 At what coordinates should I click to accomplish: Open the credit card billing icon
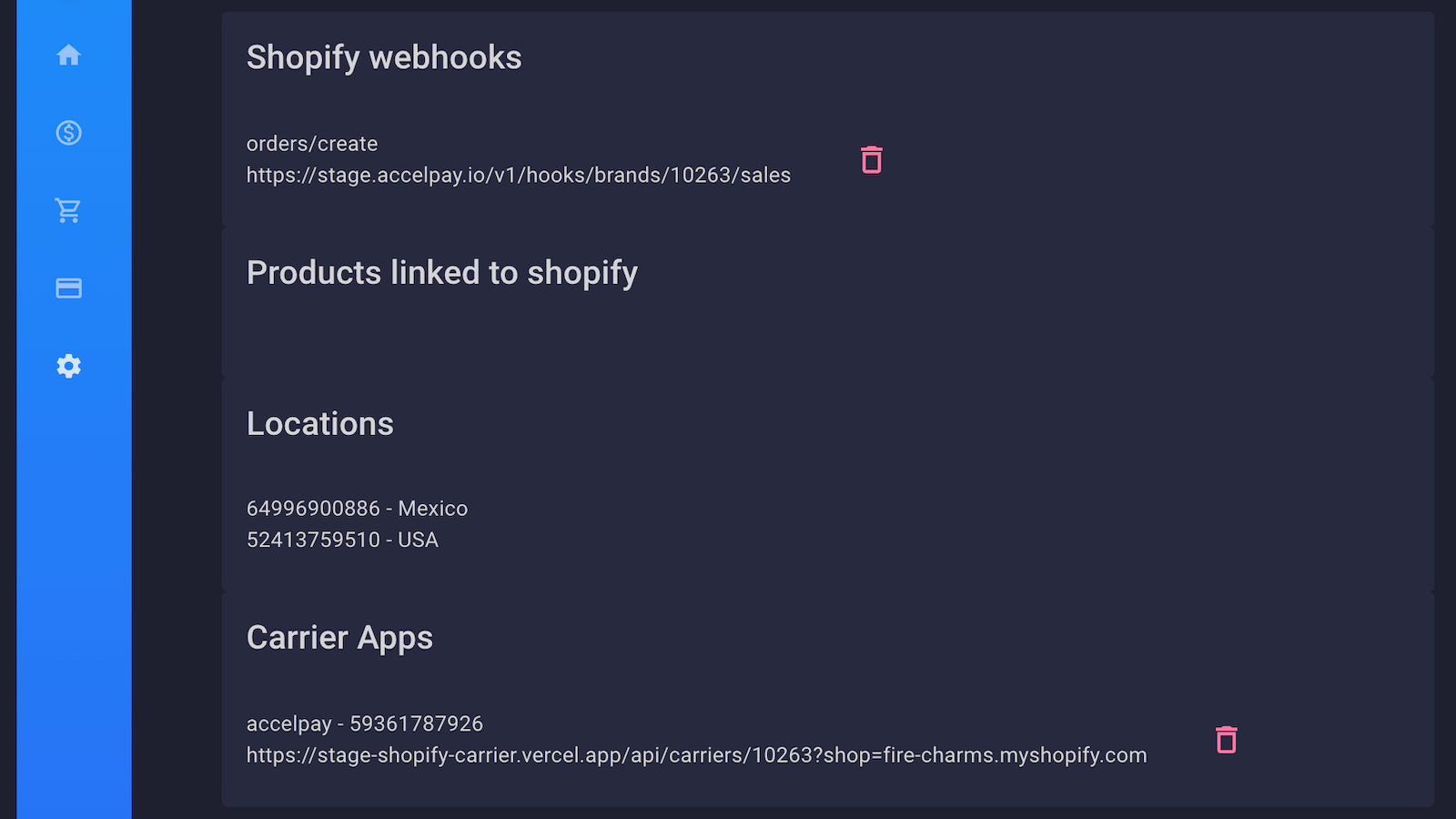(x=68, y=288)
